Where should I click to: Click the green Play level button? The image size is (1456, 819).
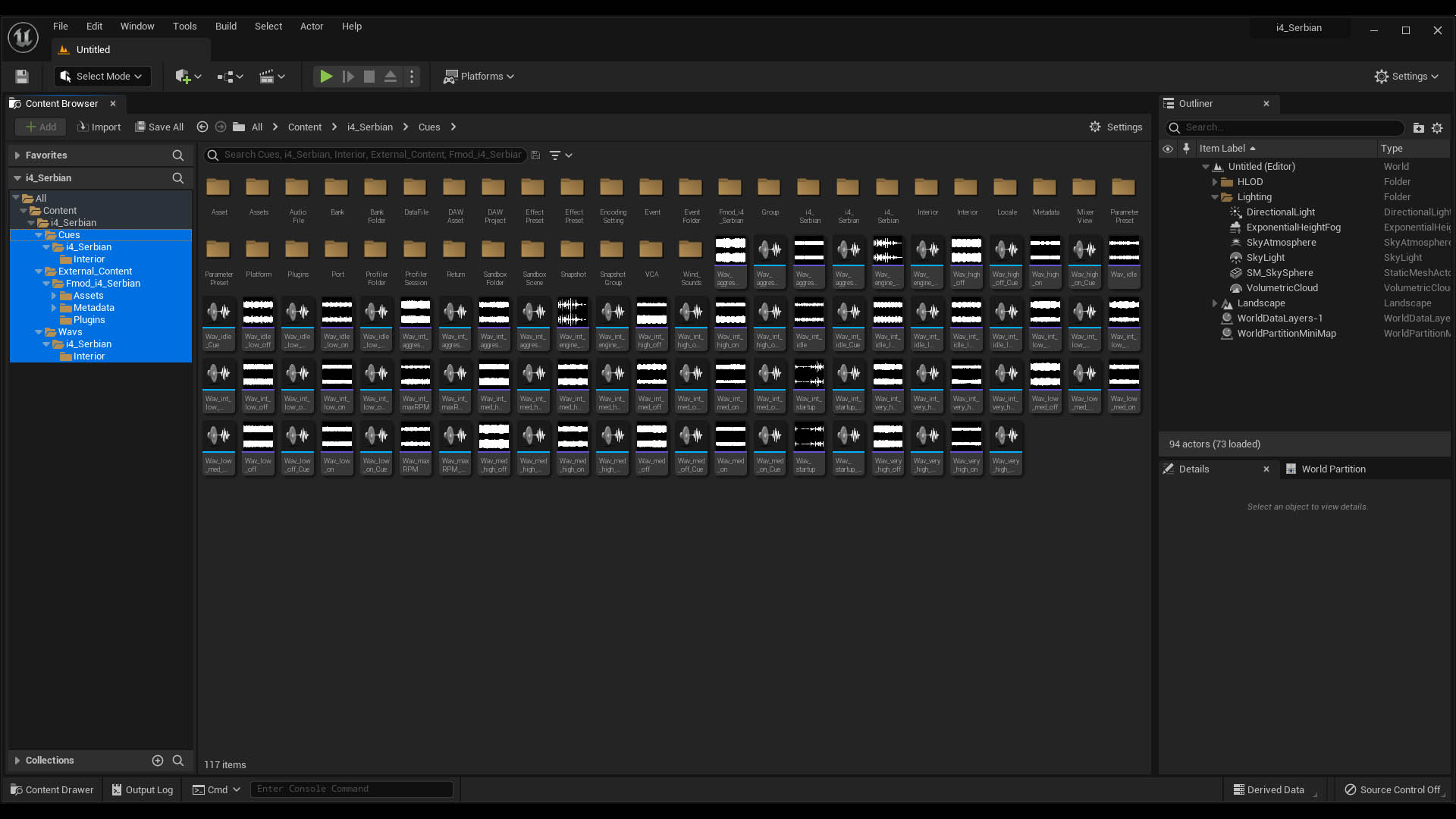coord(326,77)
